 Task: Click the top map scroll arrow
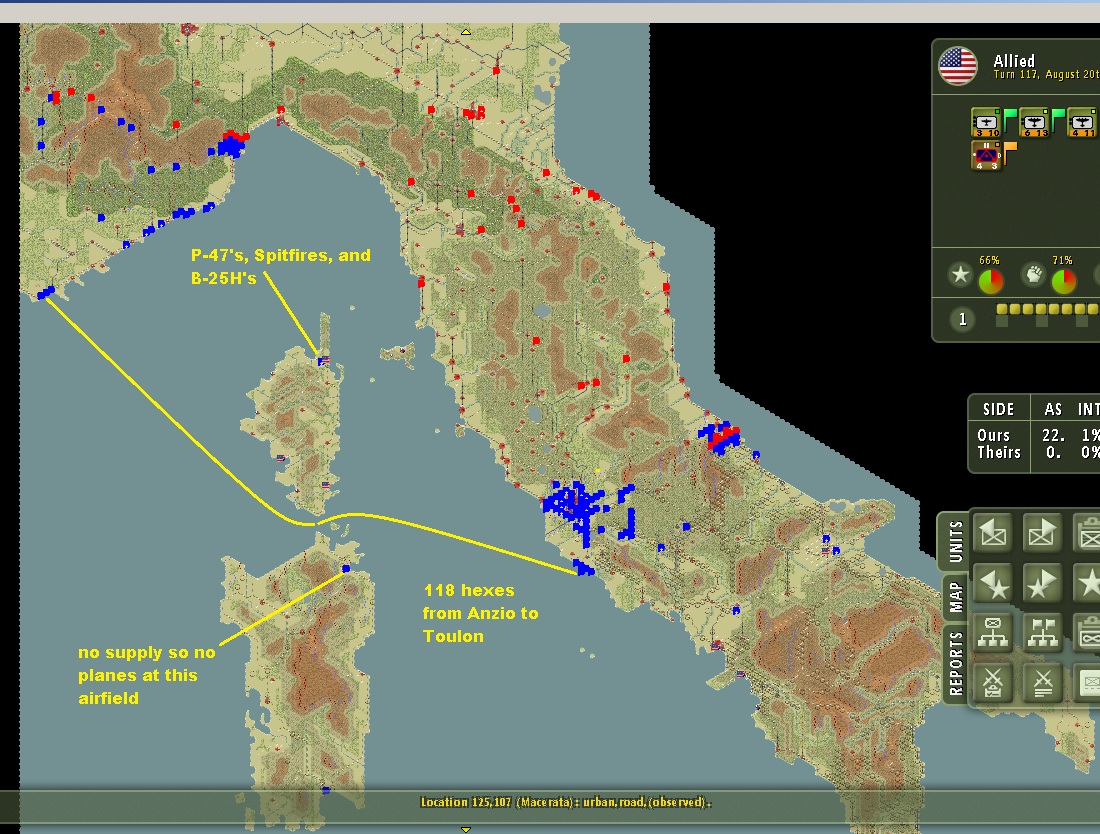pyautogui.click(x=465, y=32)
